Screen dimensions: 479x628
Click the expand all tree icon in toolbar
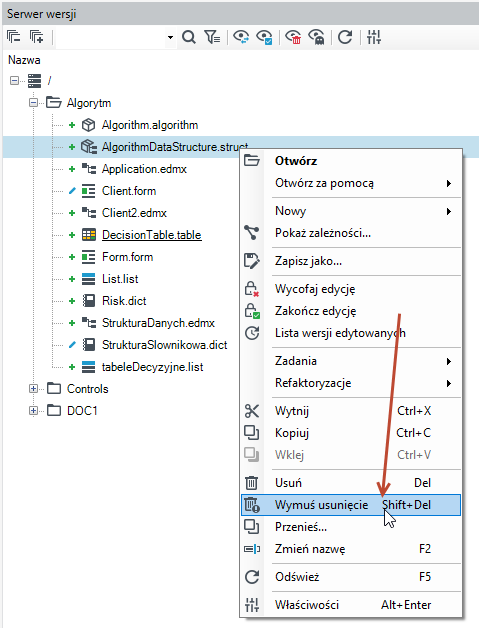(36, 37)
